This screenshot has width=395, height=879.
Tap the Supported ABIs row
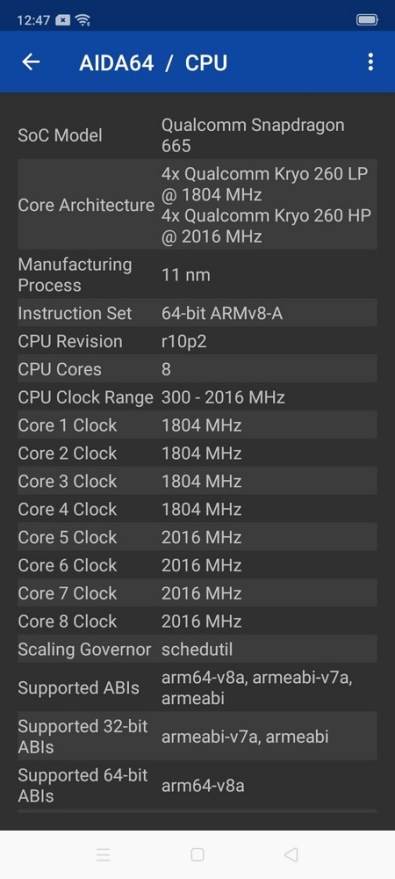pos(197,687)
